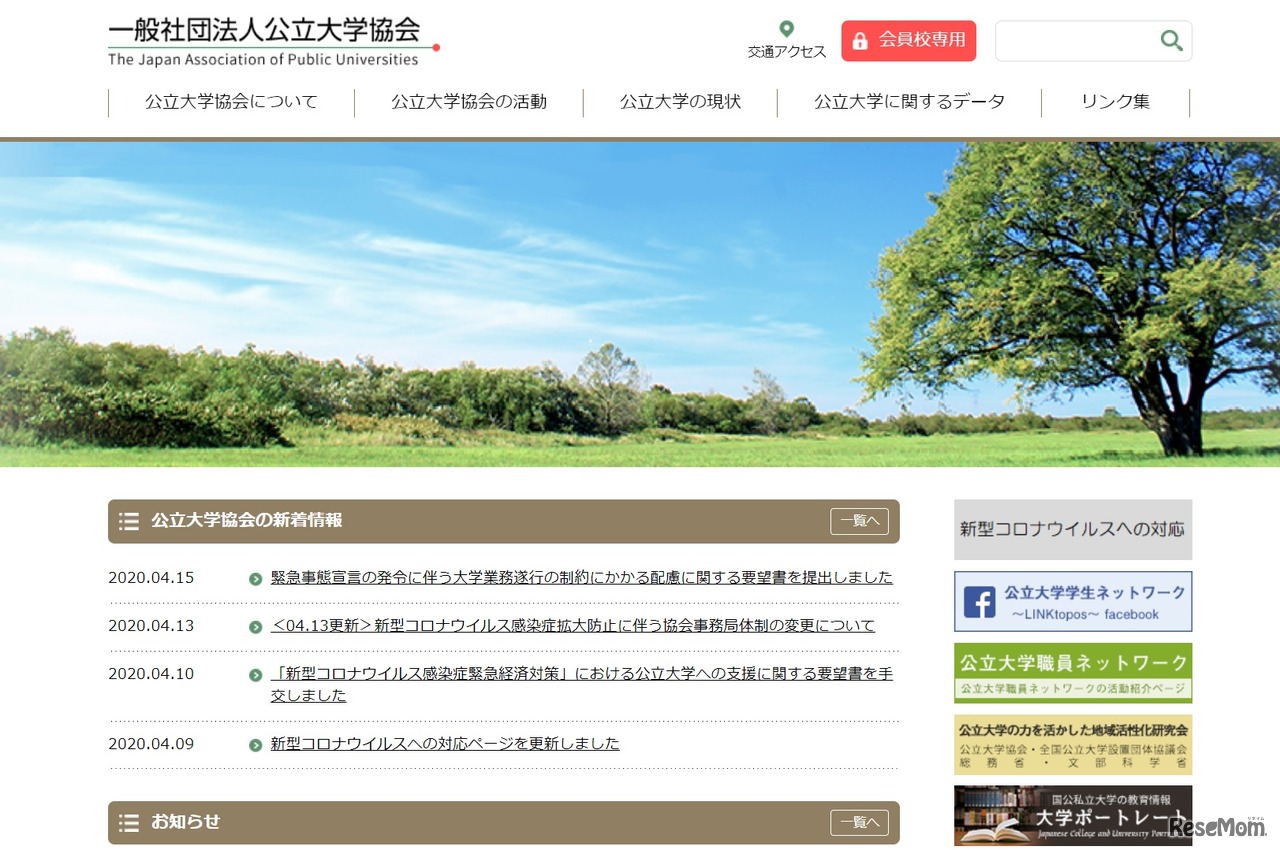The height and width of the screenshot is (850, 1280).
Task: Open 公立大学に関するデータ navigation item
Action: coord(908,101)
